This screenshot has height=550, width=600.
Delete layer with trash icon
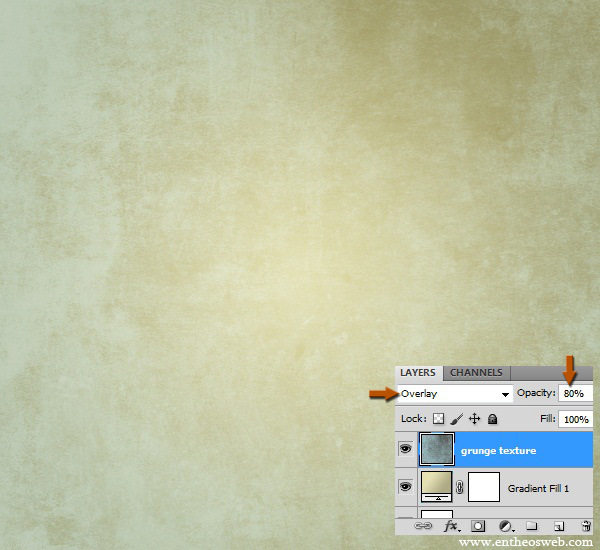[586, 526]
